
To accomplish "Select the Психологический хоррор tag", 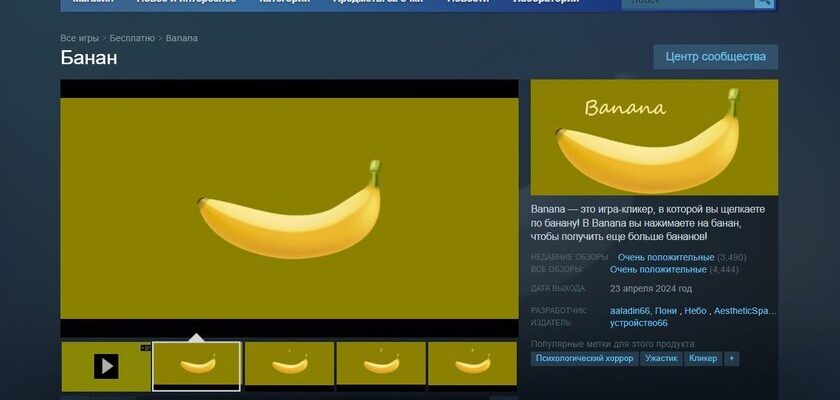I will coord(584,358).
